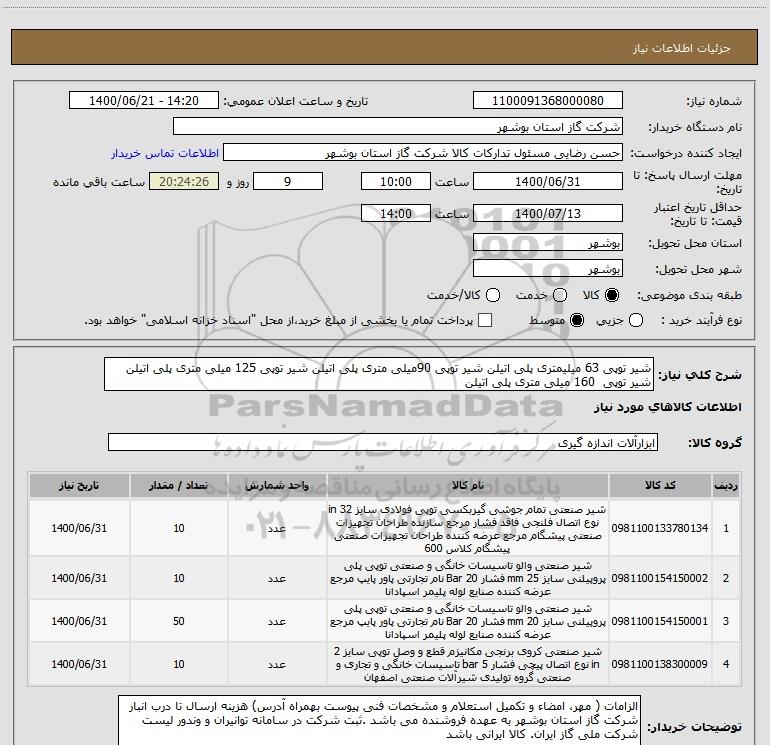Viewport: 770px width, 745px height.
Task: Click row 2 polypropylene 25 mm valve description
Action: [x=468, y=579]
